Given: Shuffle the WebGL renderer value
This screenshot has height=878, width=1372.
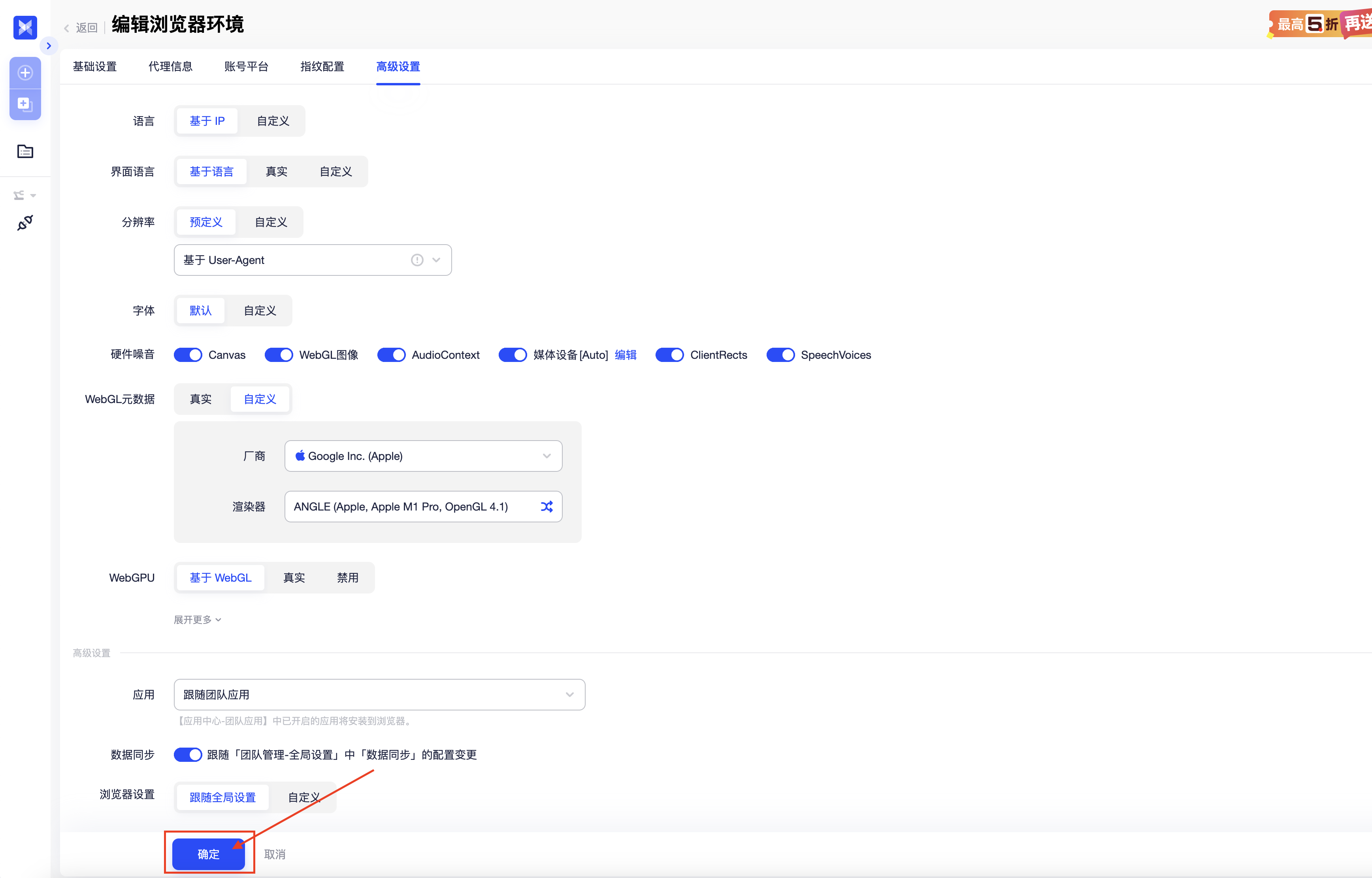Looking at the screenshot, I should pos(547,506).
